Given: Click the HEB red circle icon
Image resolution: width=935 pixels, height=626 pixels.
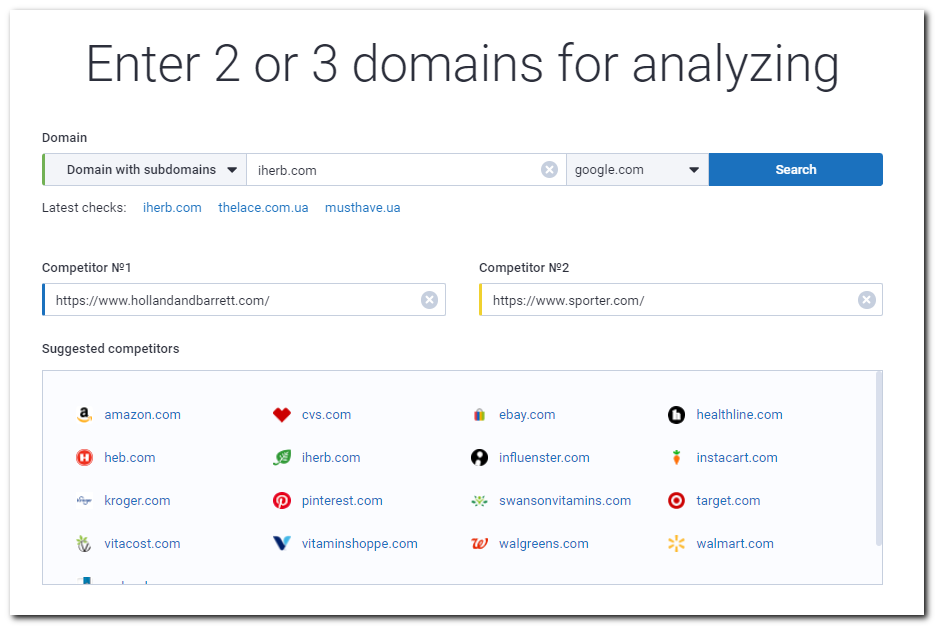Looking at the screenshot, I should click(x=84, y=457).
